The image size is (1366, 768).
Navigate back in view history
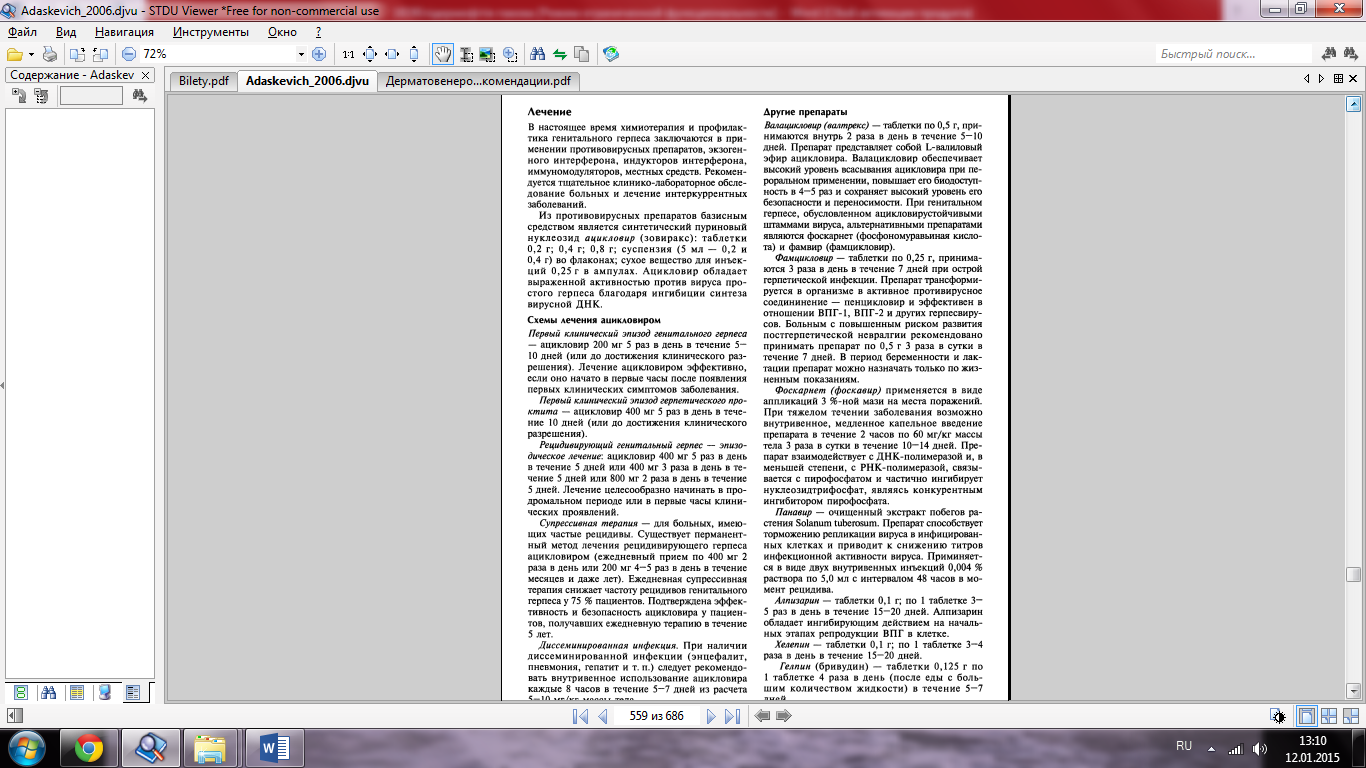pos(763,716)
